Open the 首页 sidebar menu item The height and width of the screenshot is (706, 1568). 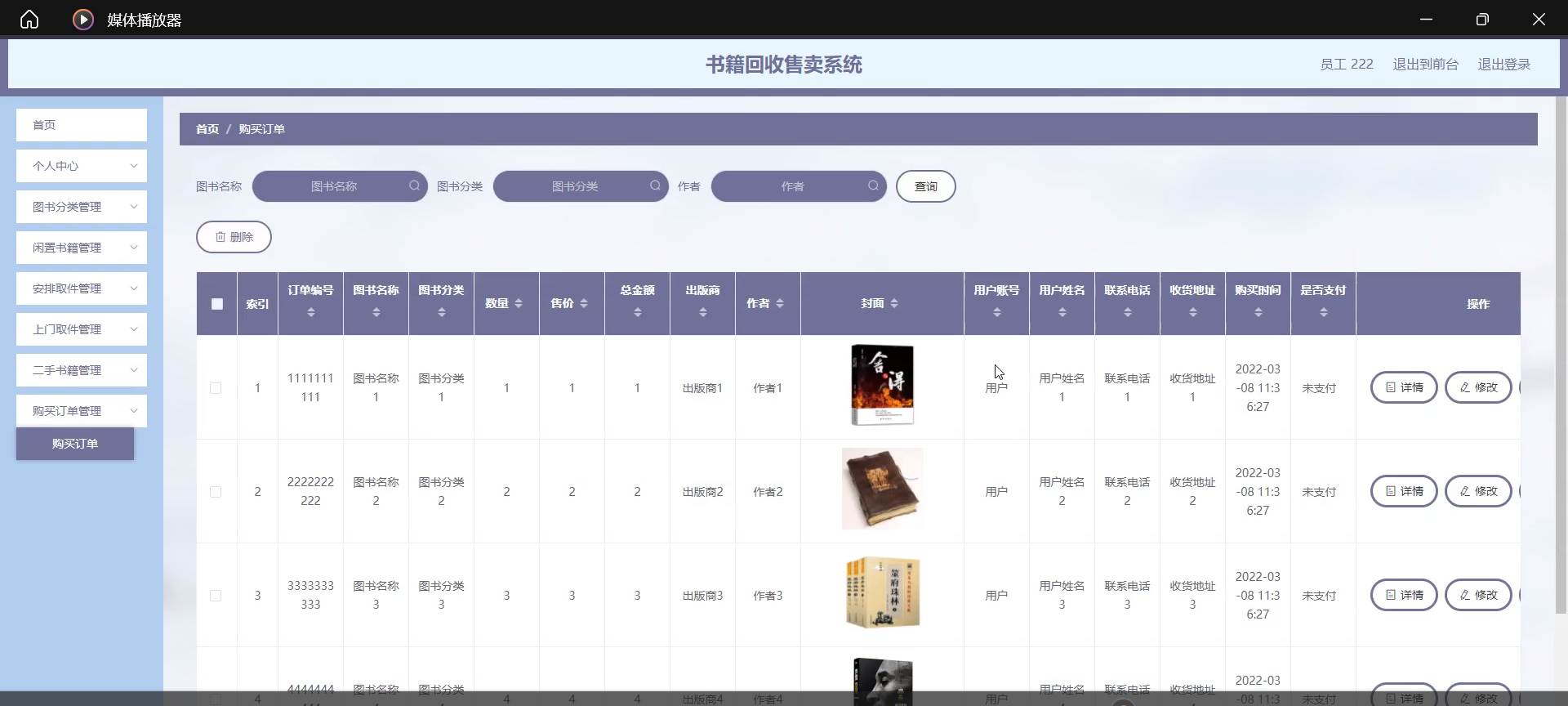(x=82, y=125)
